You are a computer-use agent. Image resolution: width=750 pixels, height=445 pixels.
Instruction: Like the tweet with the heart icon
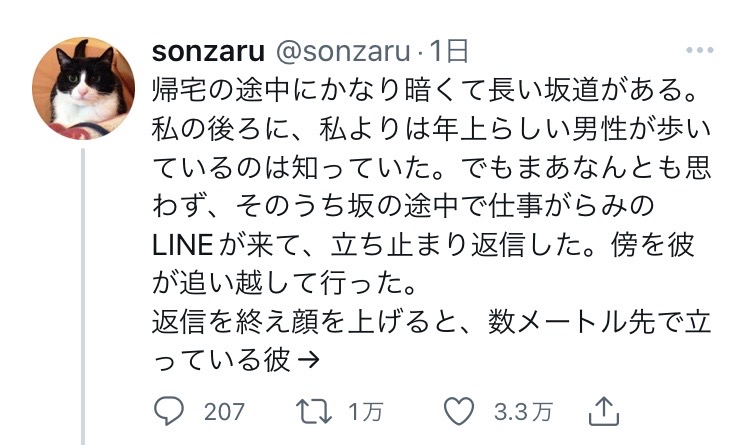pos(458,411)
